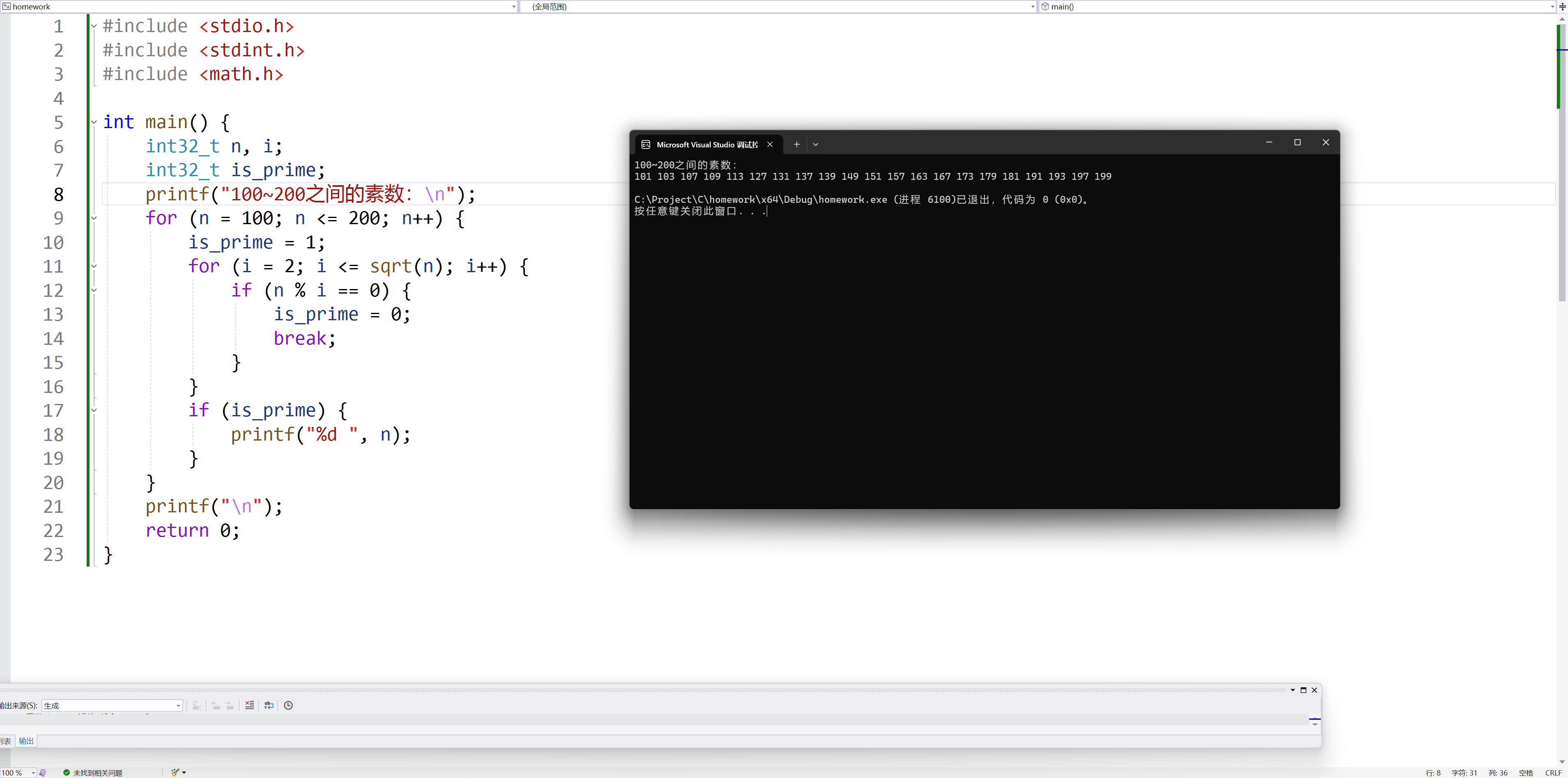Open the output source dropdown showing 生成

178,706
